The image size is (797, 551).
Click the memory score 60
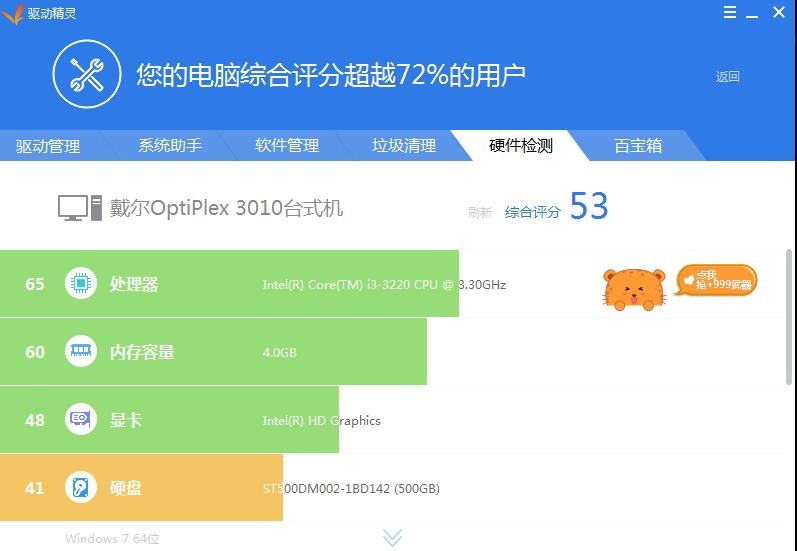(x=35, y=352)
